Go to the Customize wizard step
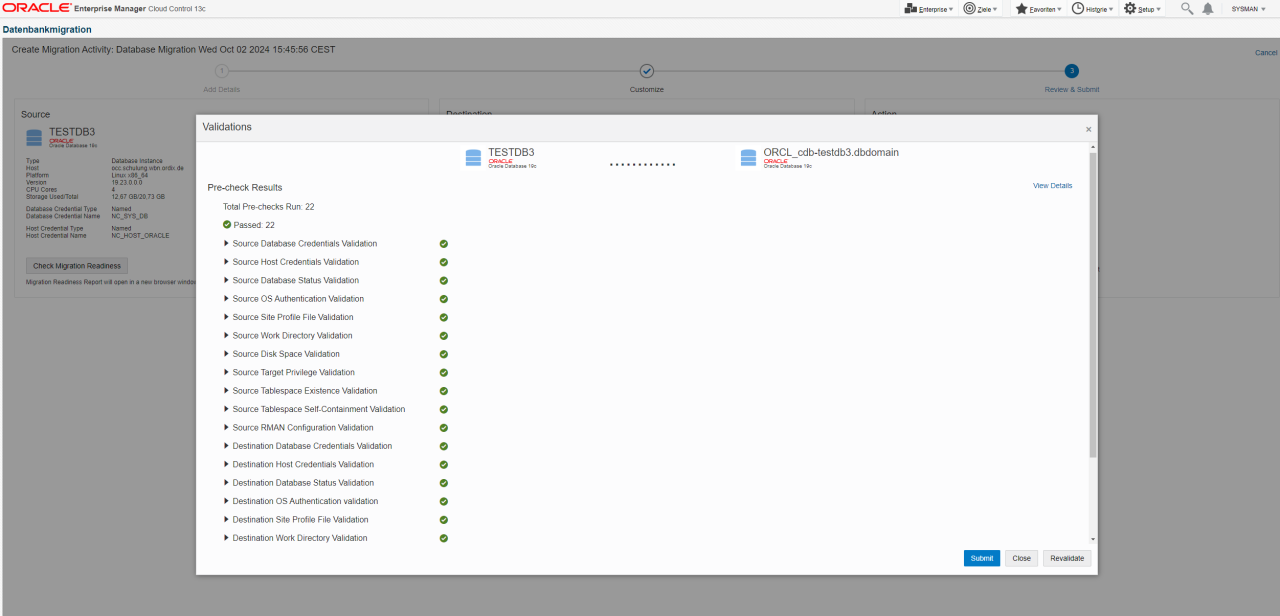 pos(647,71)
